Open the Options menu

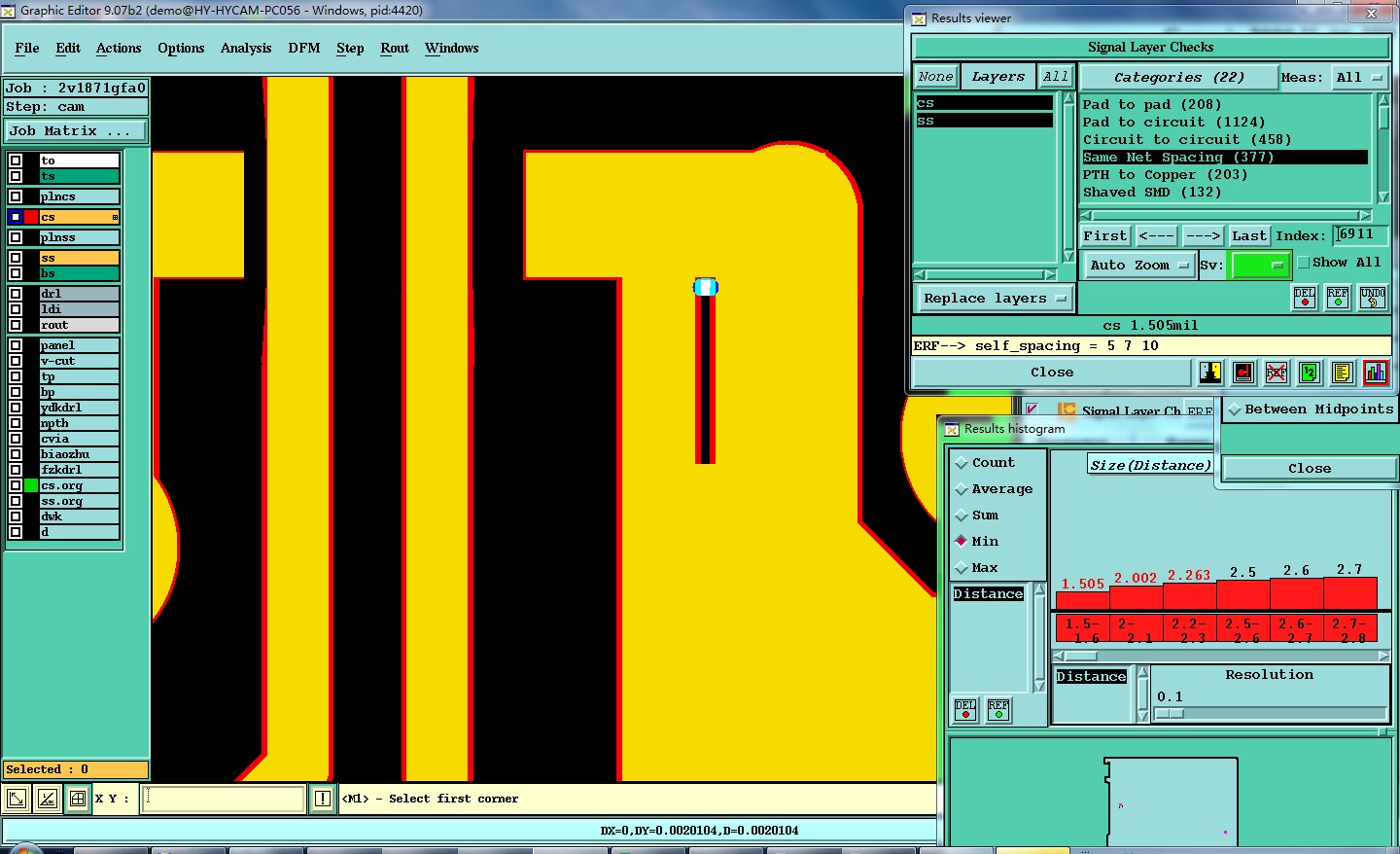point(181,48)
